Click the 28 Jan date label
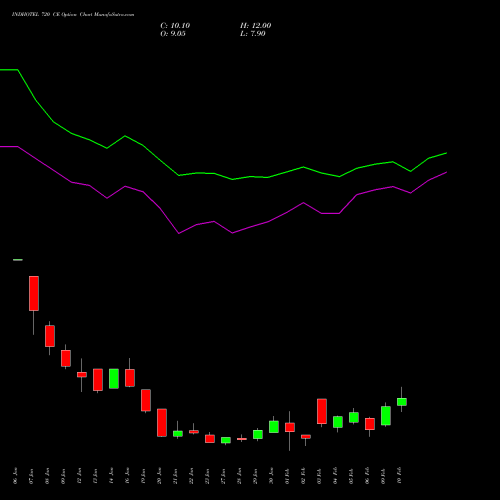 pyautogui.click(x=239, y=476)
